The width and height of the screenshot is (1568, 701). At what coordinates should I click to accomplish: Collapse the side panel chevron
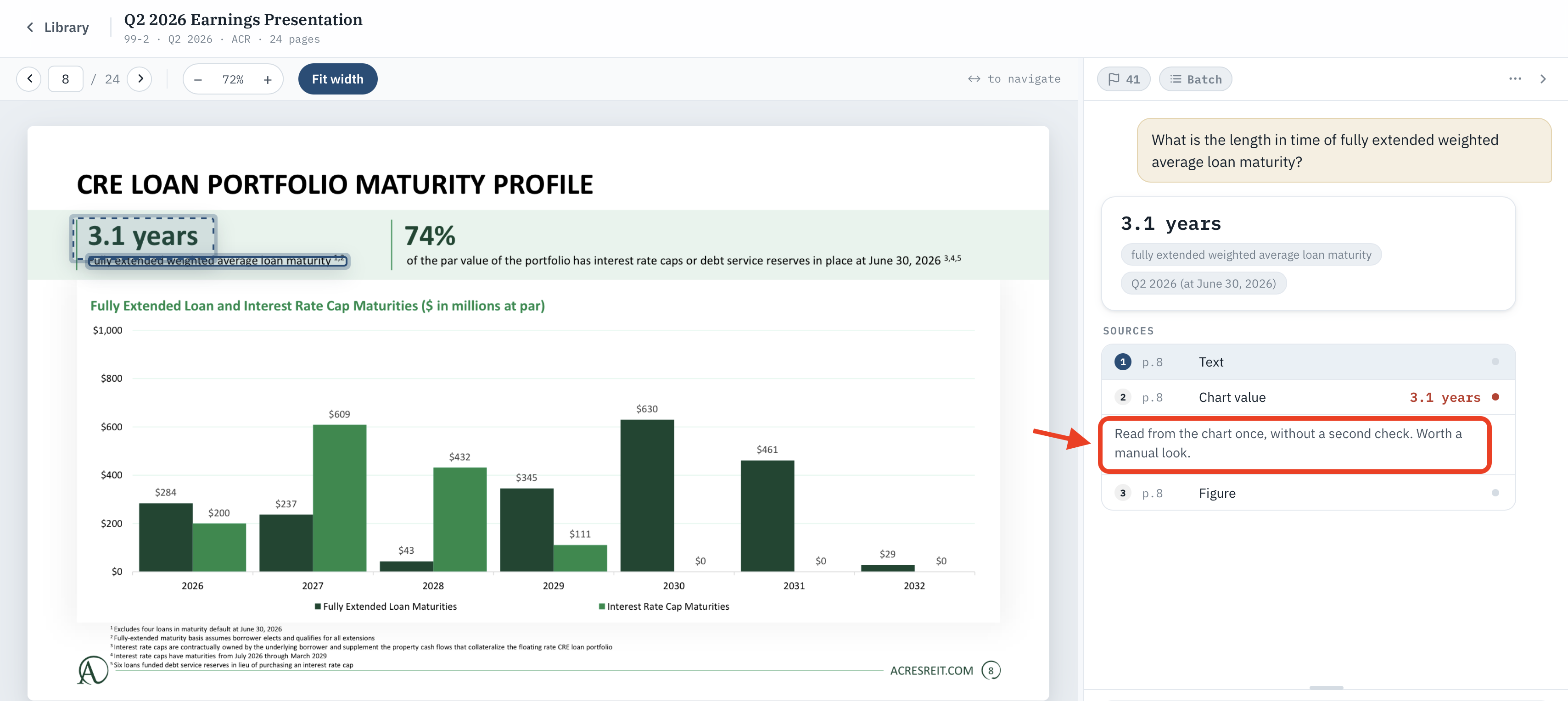1543,79
